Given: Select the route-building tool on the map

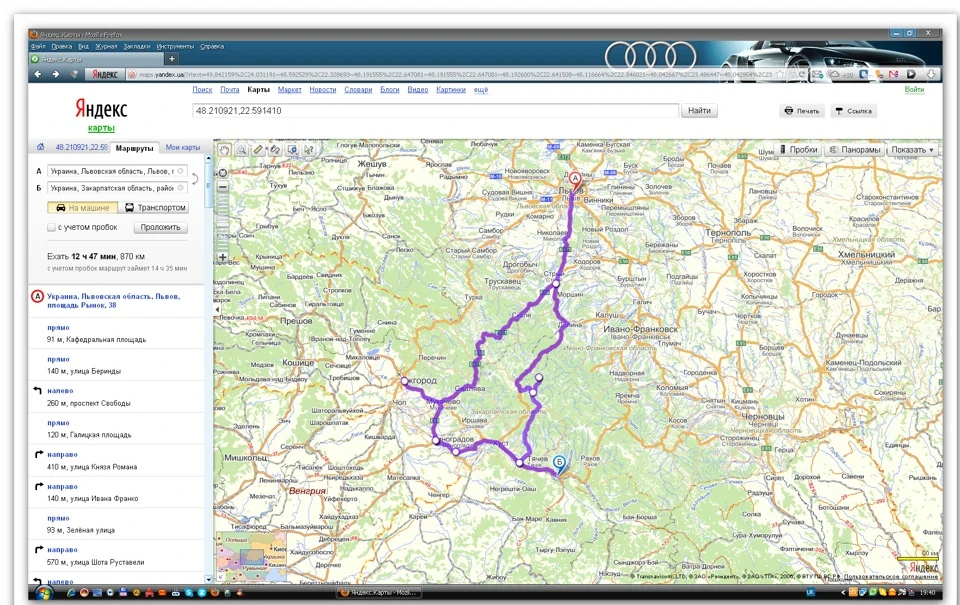Looking at the screenshot, I should tap(275, 150).
